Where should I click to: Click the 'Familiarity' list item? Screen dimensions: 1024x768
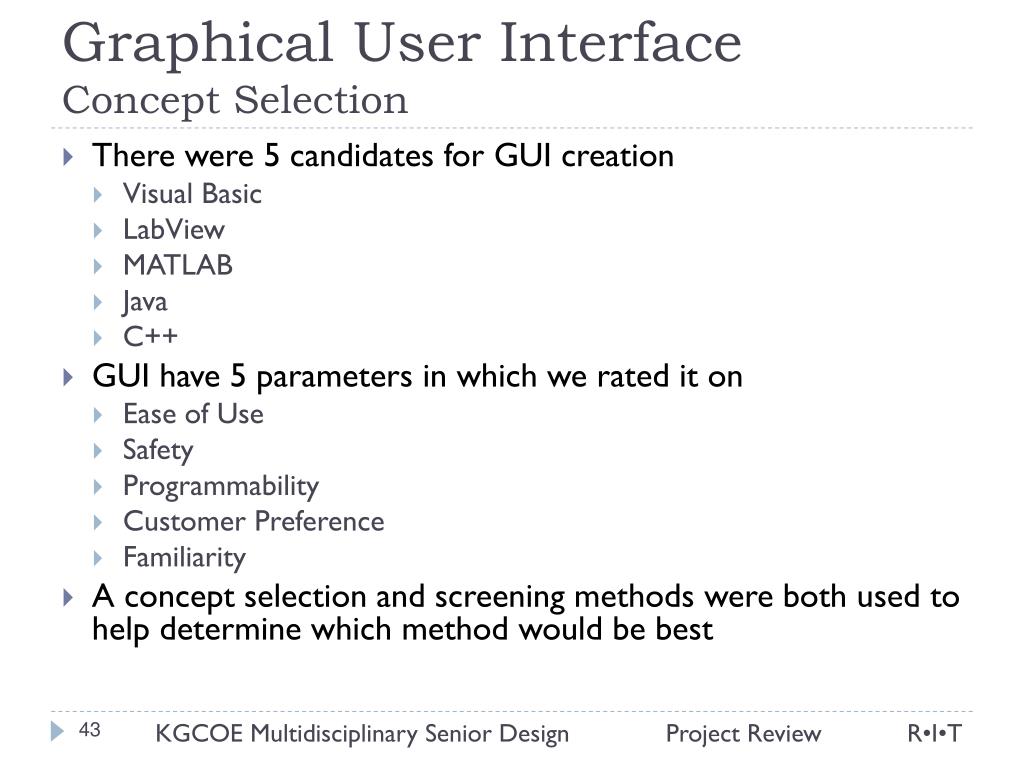coord(184,557)
